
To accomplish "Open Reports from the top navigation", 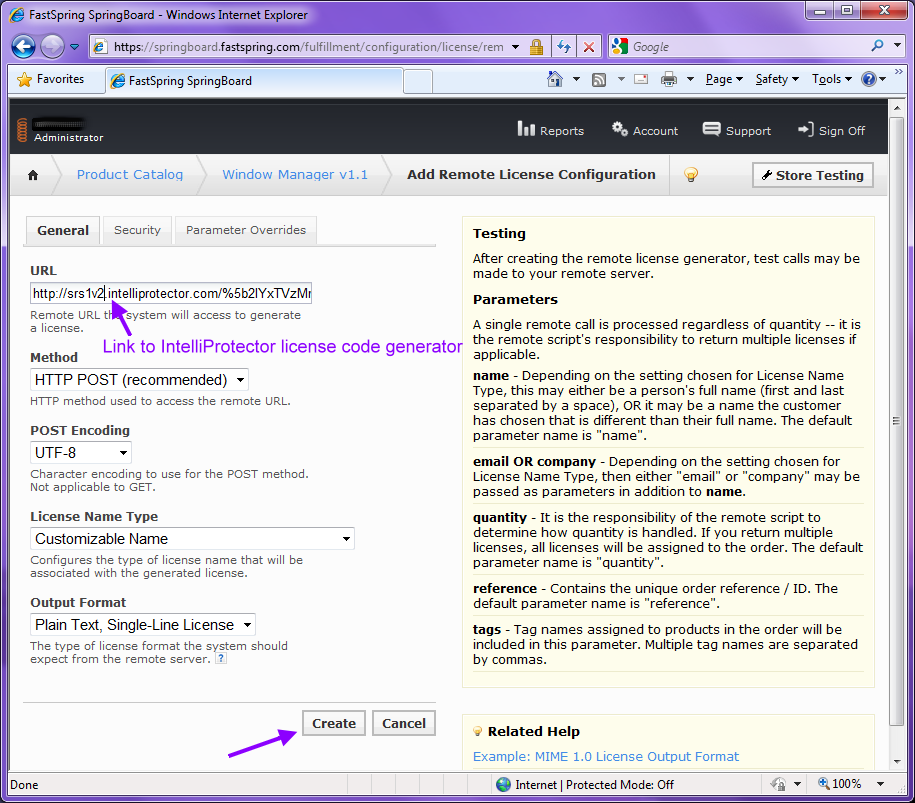I will click(550, 130).
